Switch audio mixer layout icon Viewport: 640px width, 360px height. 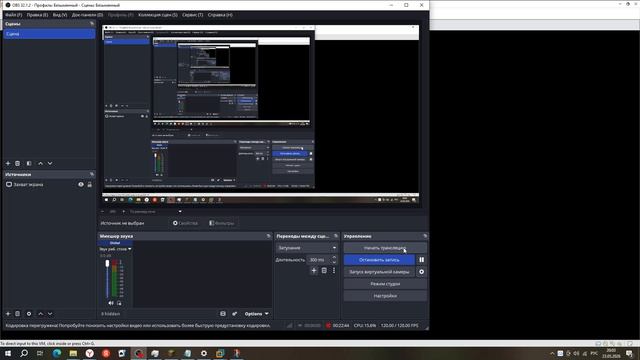[x=223, y=313]
